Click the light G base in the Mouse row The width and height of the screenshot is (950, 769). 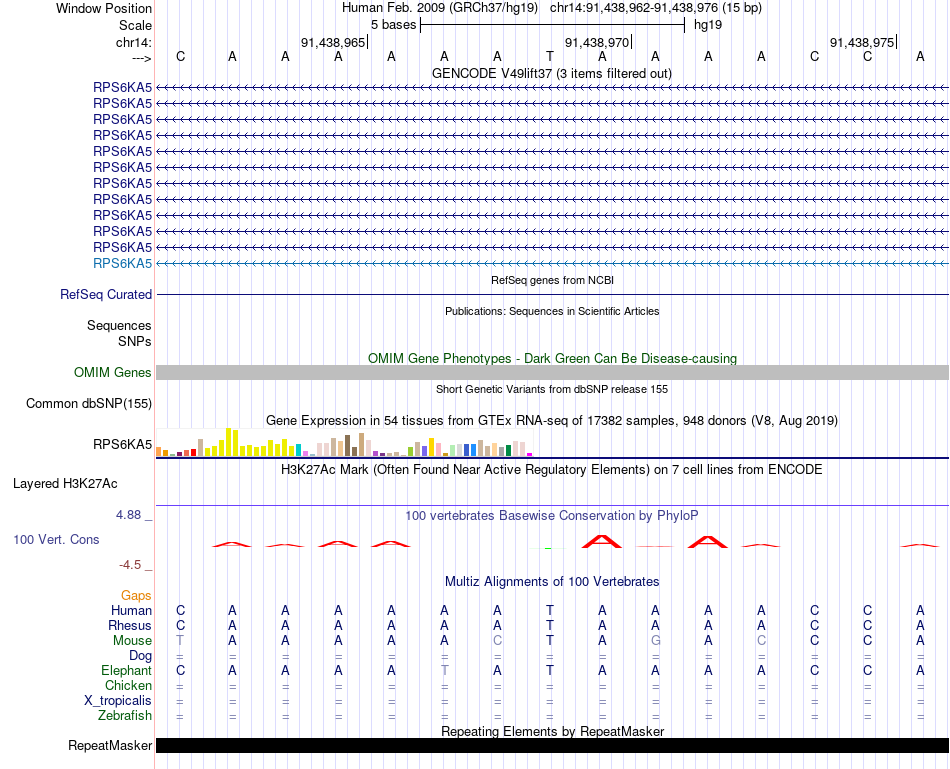[656, 641]
